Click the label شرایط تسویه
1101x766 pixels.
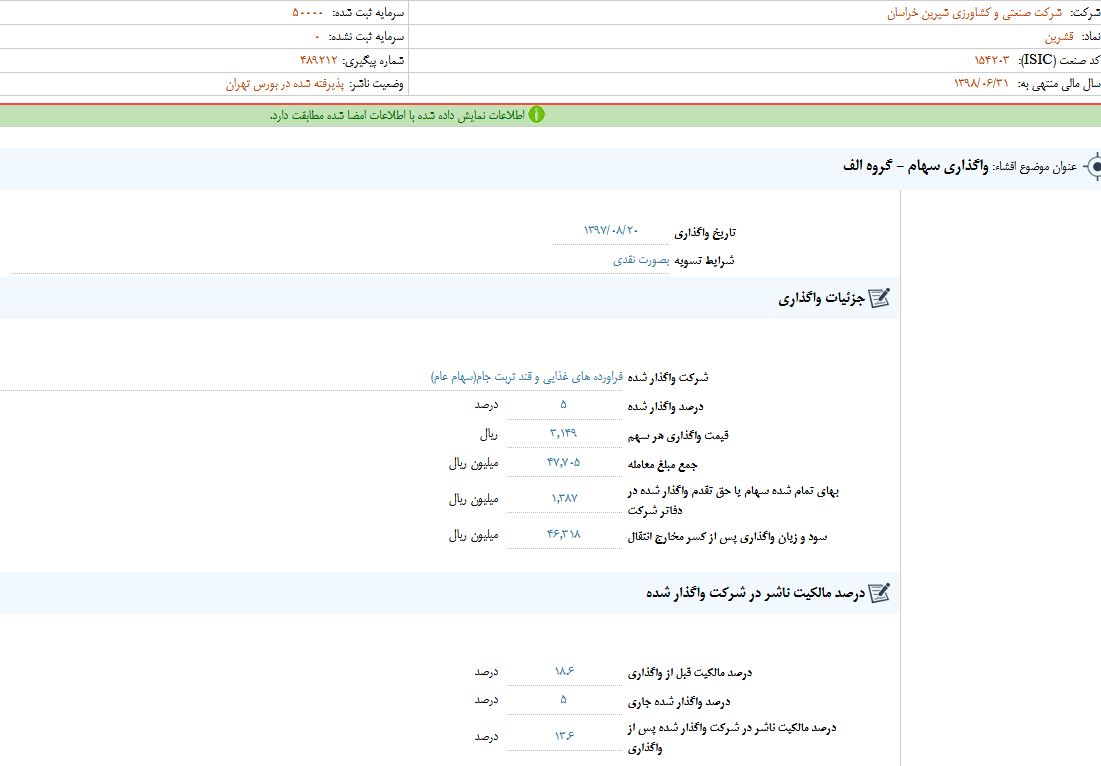[x=704, y=260]
